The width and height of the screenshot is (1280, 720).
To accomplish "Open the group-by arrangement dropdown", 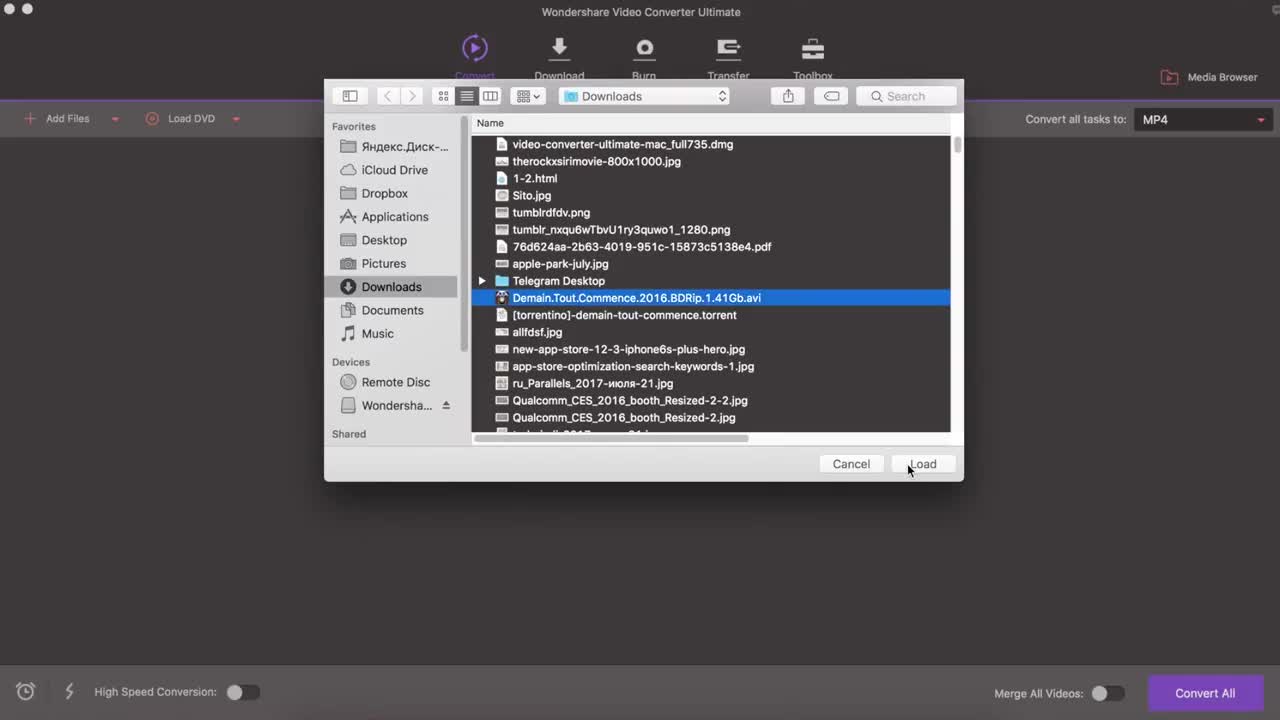I will (x=527, y=96).
